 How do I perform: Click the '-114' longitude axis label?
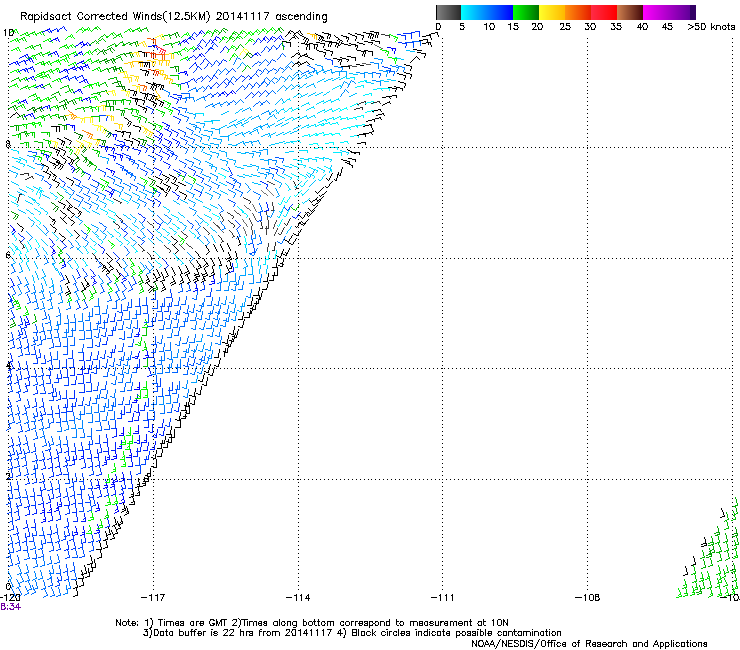[298, 598]
